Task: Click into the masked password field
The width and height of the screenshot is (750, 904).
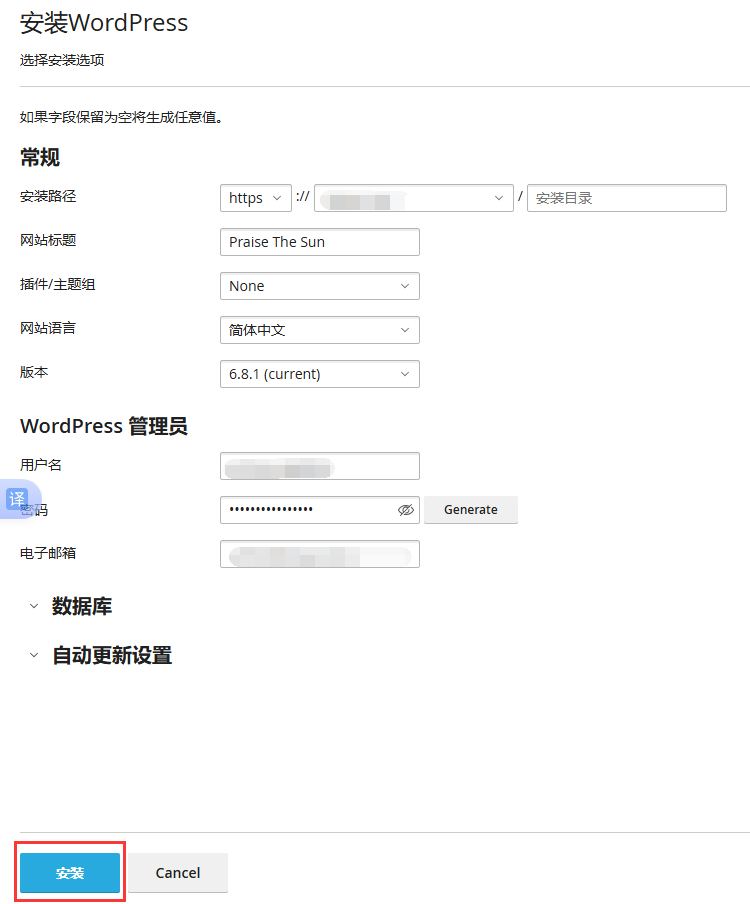Action: (x=305, y=510)
